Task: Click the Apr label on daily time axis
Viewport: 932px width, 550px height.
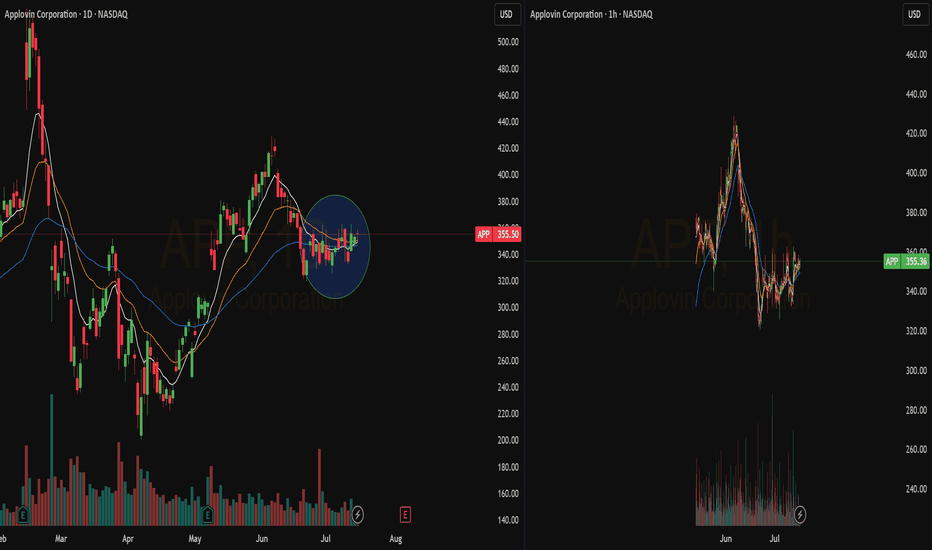Action: (128, 539)
